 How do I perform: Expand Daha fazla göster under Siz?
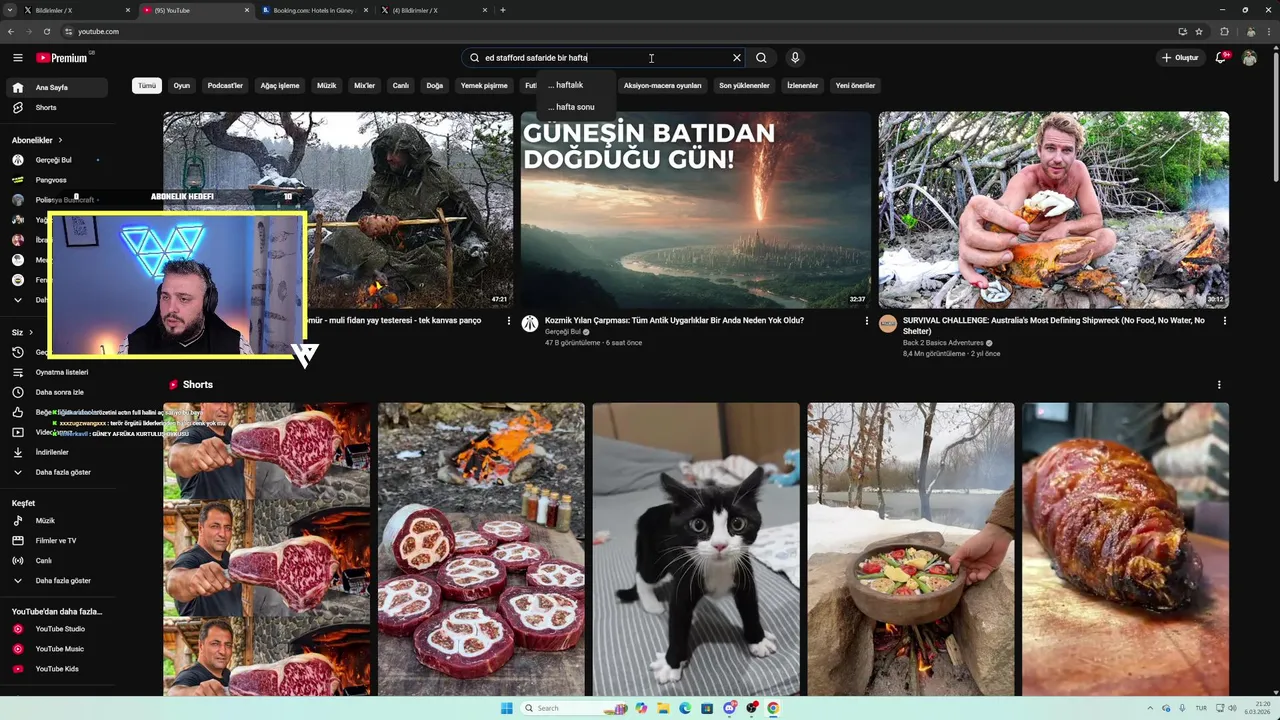pos(58,472)
